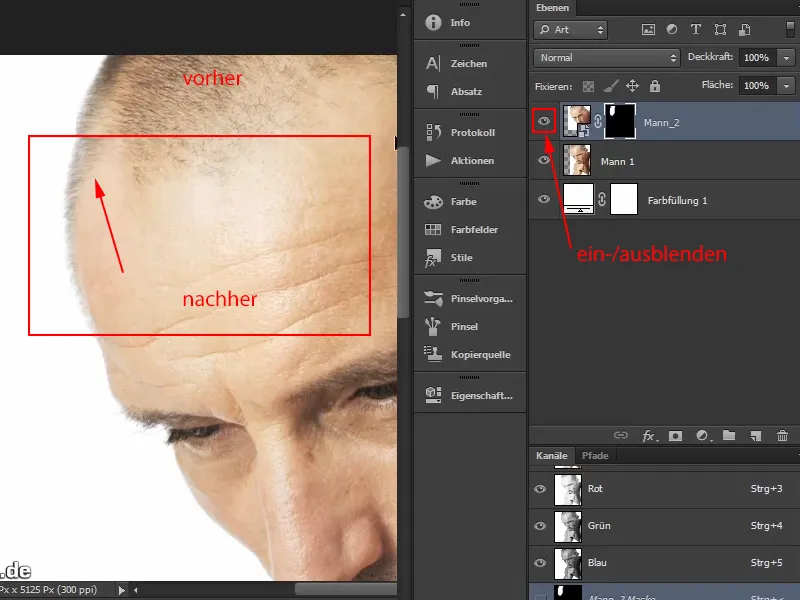Select the Blau channel row
800x600 pixels.
pyautogui.click(x=665, y=563)
